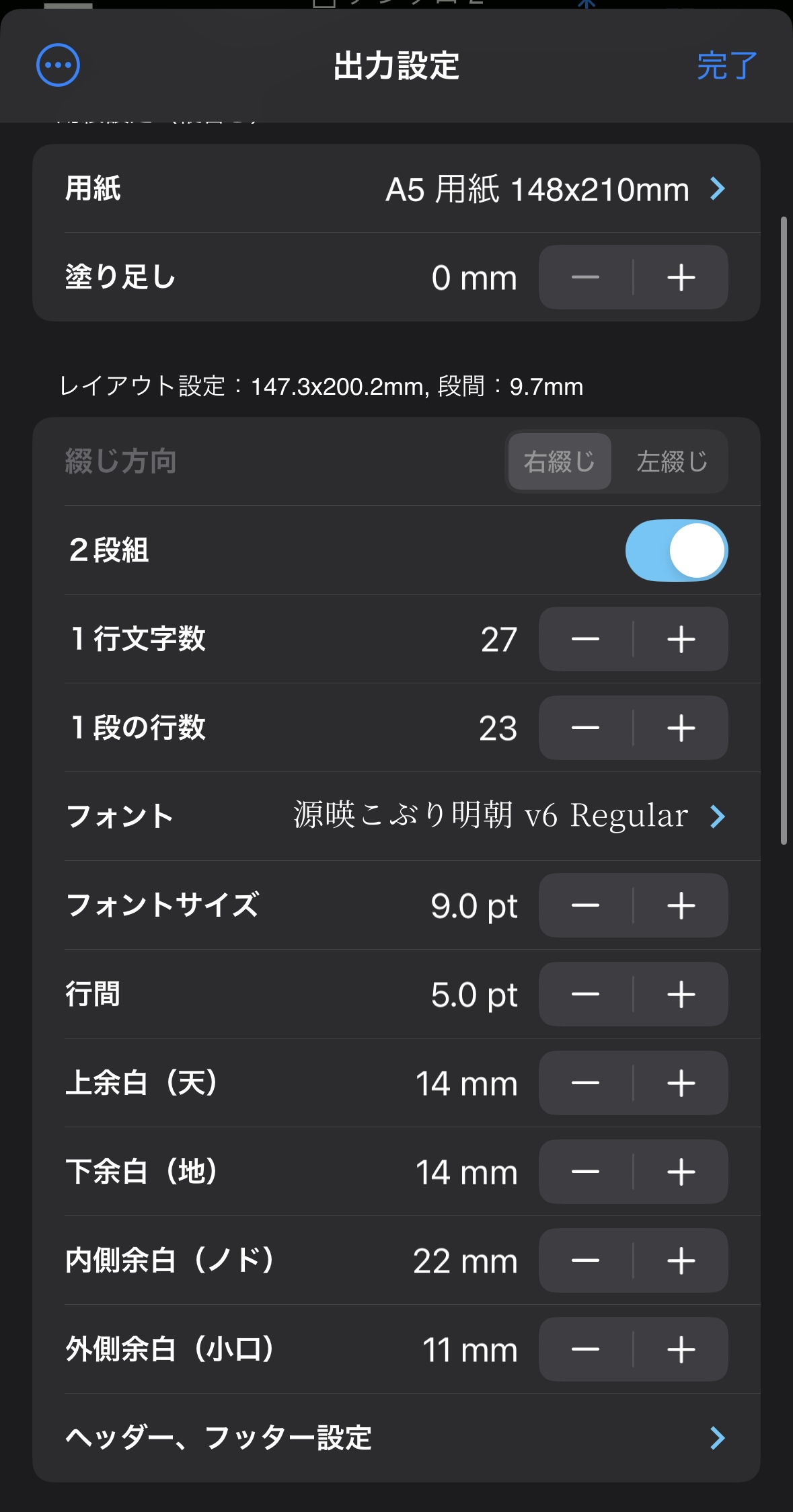The image size is (793, 1512).
Task: Select 右綴じ binding direction
Action: tap(560, 461)
